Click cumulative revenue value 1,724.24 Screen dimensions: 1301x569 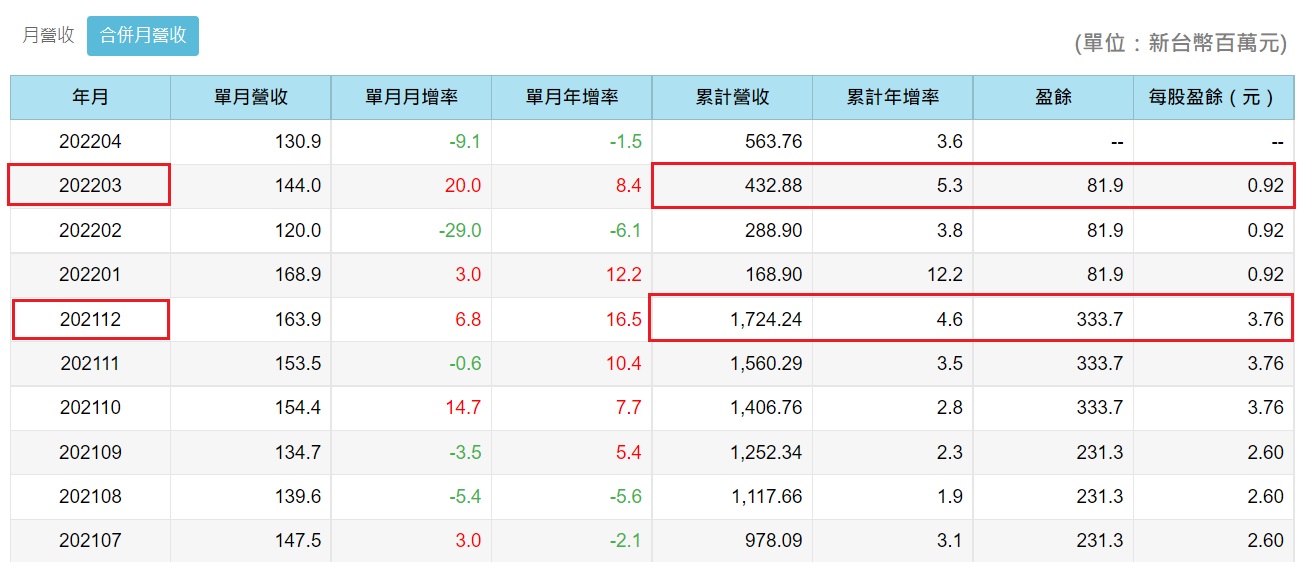click(757, 320)
